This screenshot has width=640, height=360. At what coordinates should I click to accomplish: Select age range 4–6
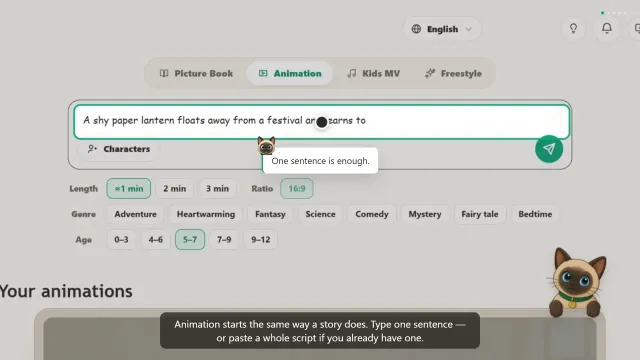click(x=156, y=240)
